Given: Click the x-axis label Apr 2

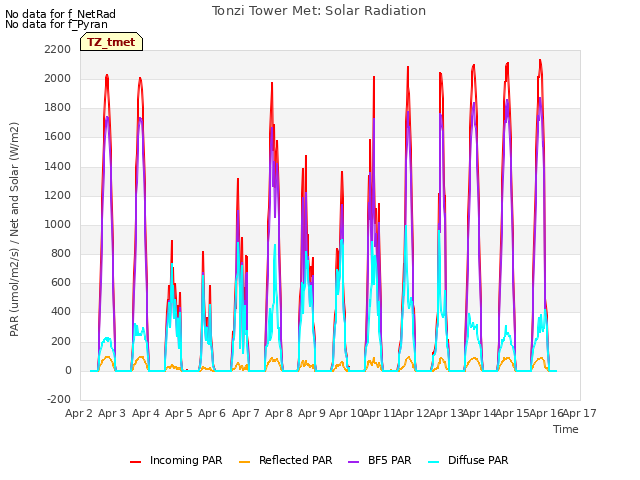Looking at the screenshot, I should click(x=79, y=413).
